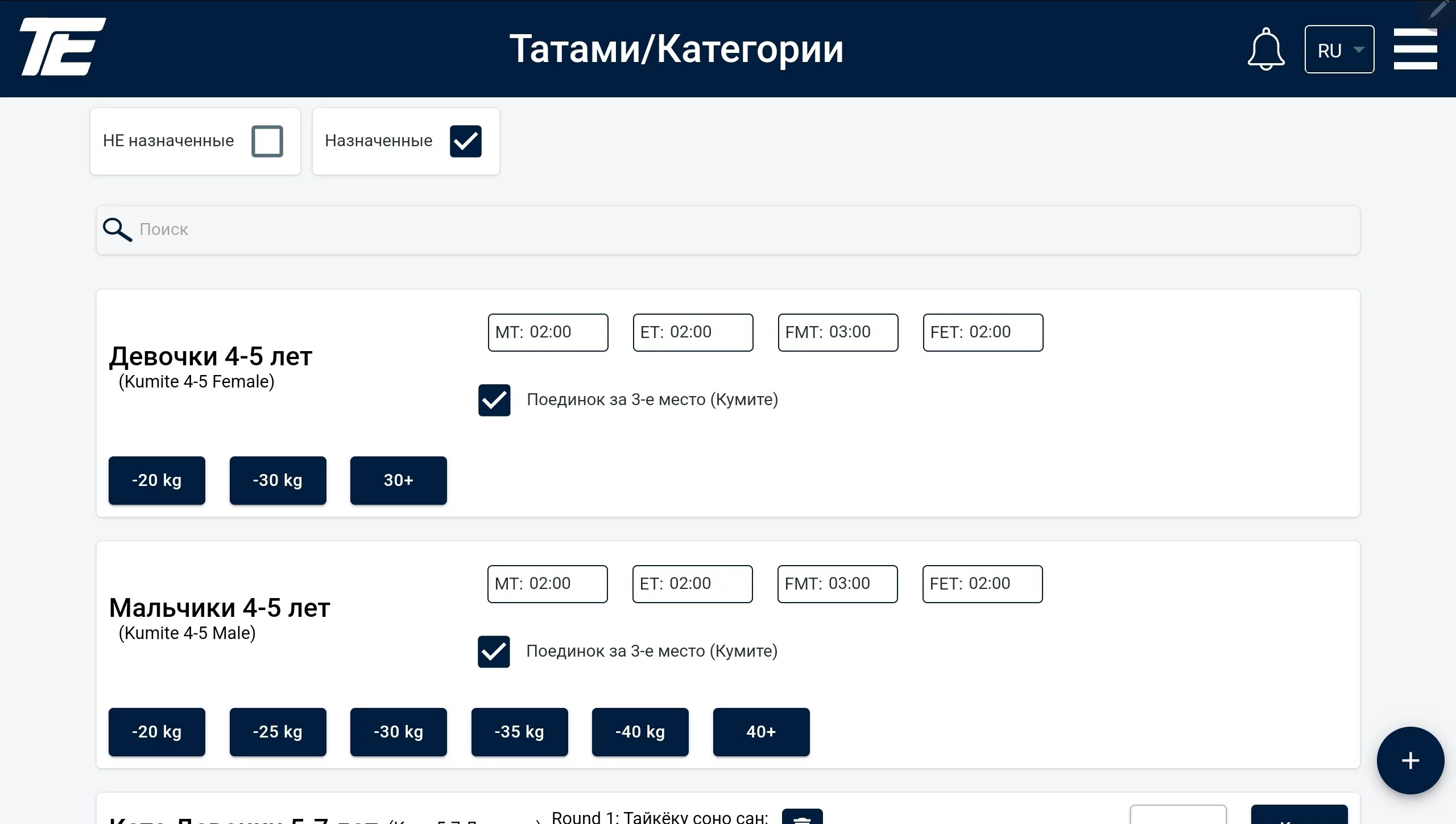
Task: Select 30+ under Девочки 4-5 лет
Action: pyautogui.click(x=399, y=480)
